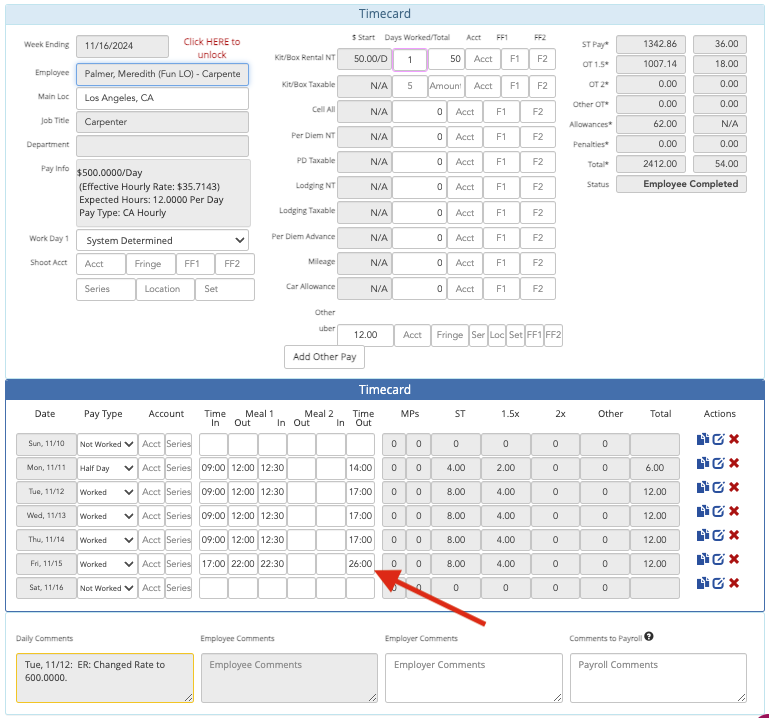Edit the Sun, 11/10 row details
This screenshot has width=769, height=718.
pos(718,439)
